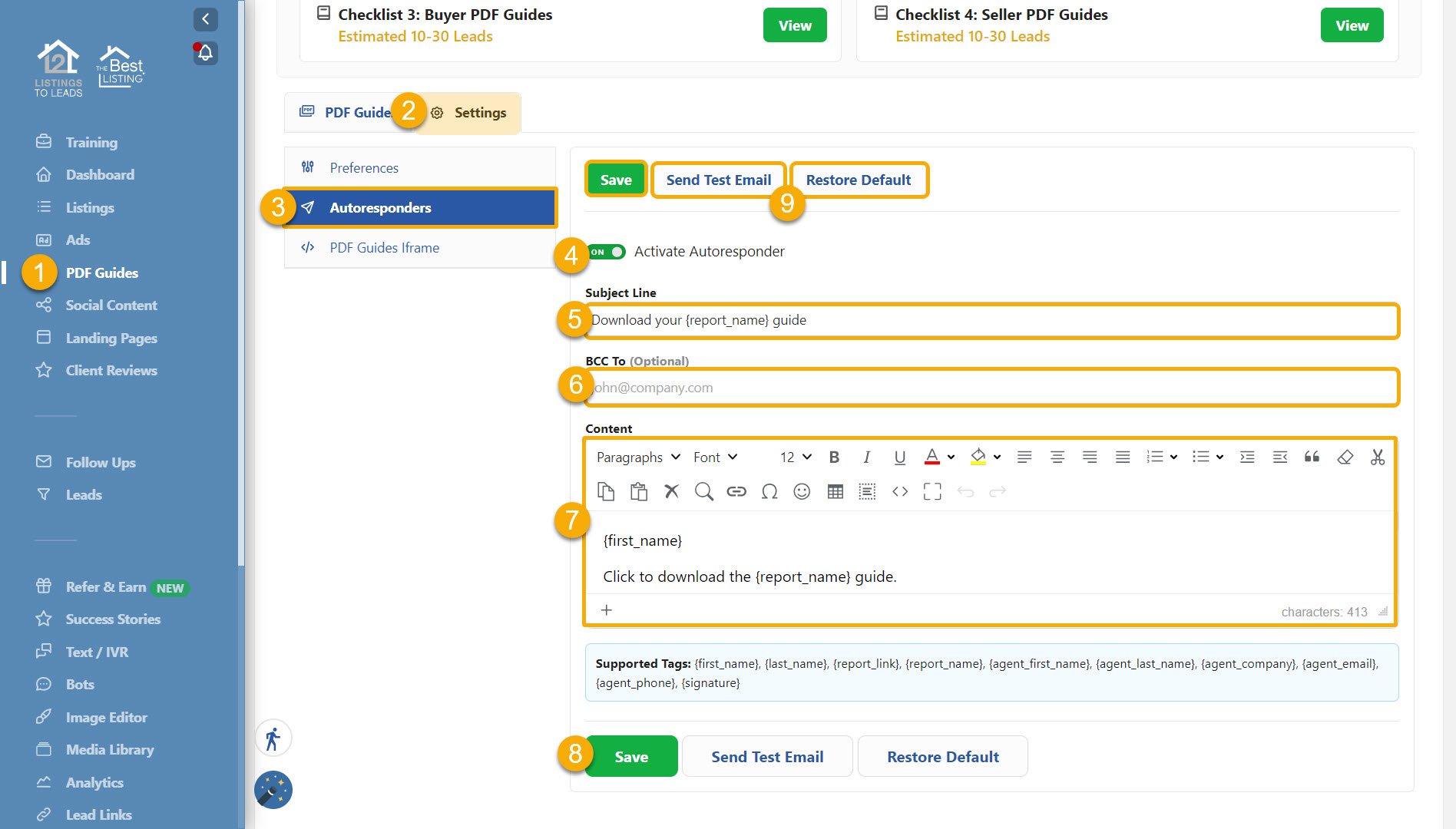Insert a special character symbol

(x=769, y=491)
